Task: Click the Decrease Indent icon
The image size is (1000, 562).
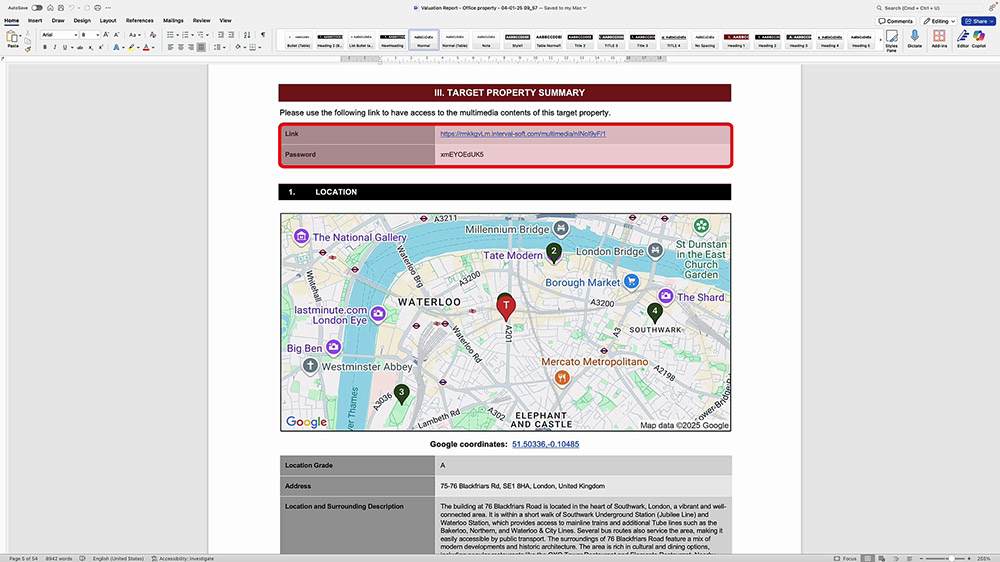Action: tap(221, 34)
